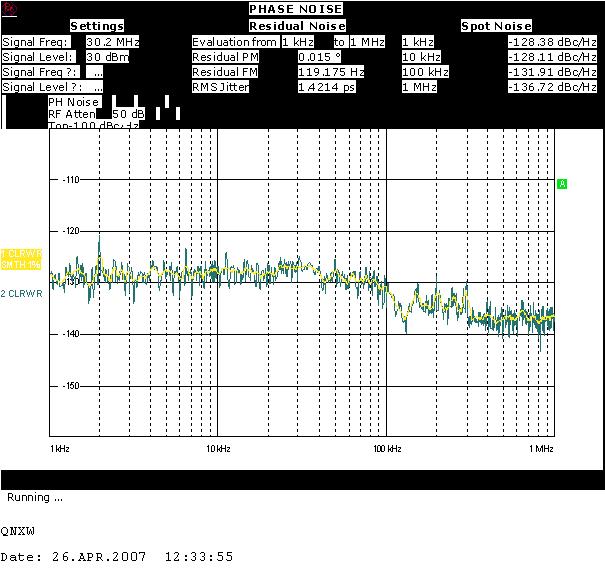605x581 pixels.
Task: Click the Spot Noise section header
Action: point(496,26)
